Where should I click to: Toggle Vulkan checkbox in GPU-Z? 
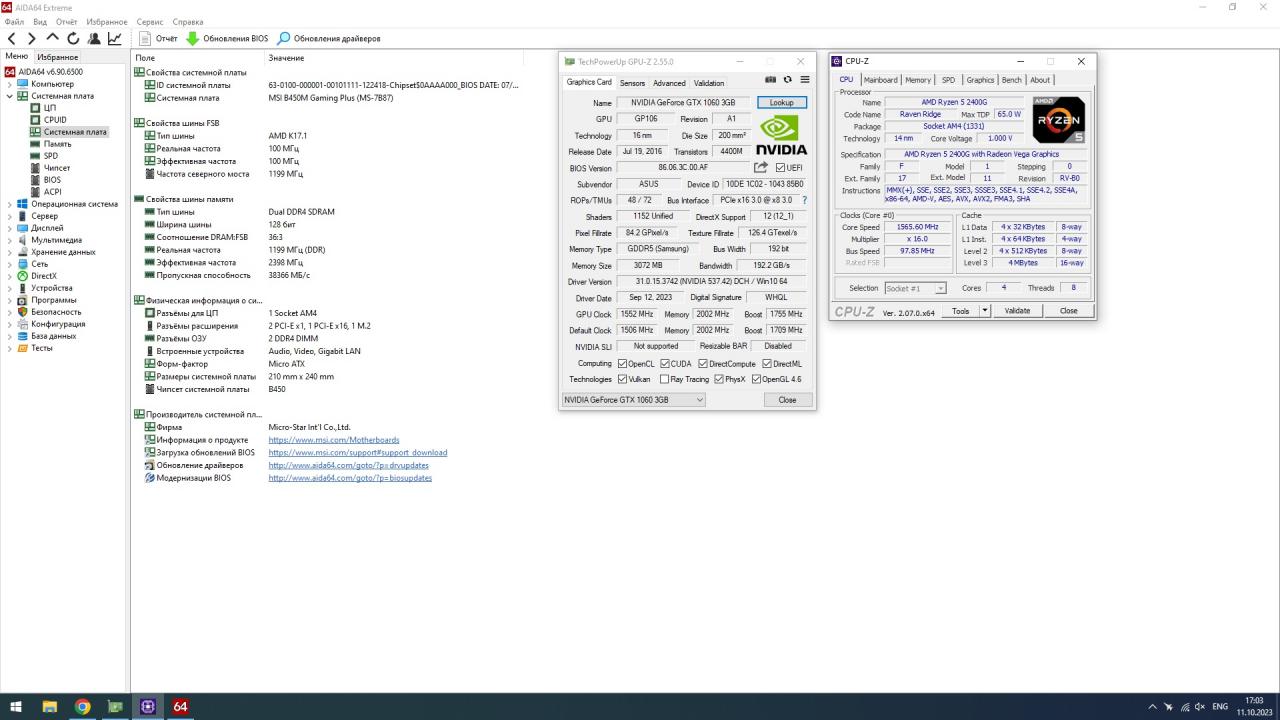pos(622,379)
